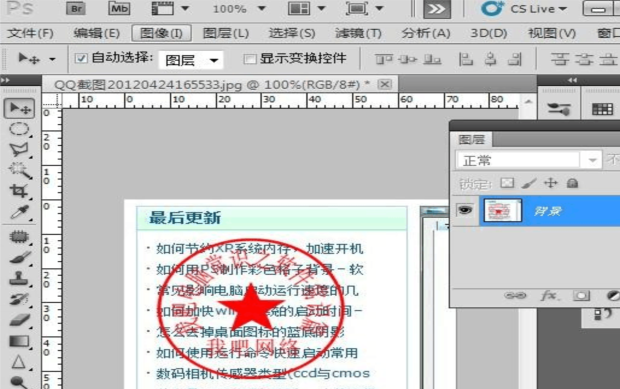Select the Spot Healing Brush tool
Image resolution: width=620 pixels, height=389 pixels.
click(x=19, y=236)
